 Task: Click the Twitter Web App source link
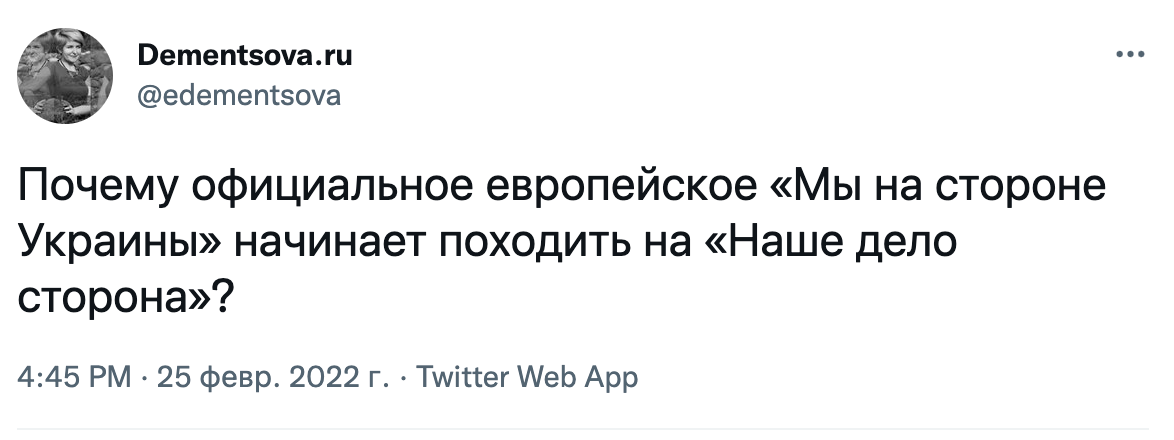[x=525, y=379]
